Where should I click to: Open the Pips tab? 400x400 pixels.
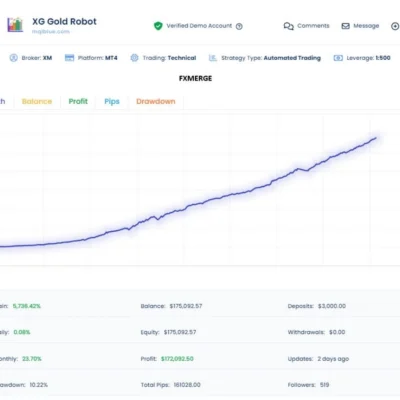pos(112,102)
